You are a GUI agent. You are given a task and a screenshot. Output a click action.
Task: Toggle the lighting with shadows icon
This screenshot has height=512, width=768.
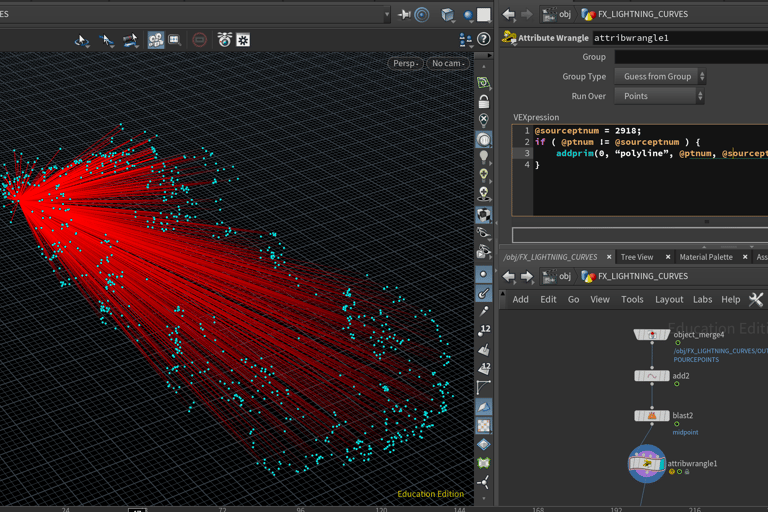click(483, 194)
